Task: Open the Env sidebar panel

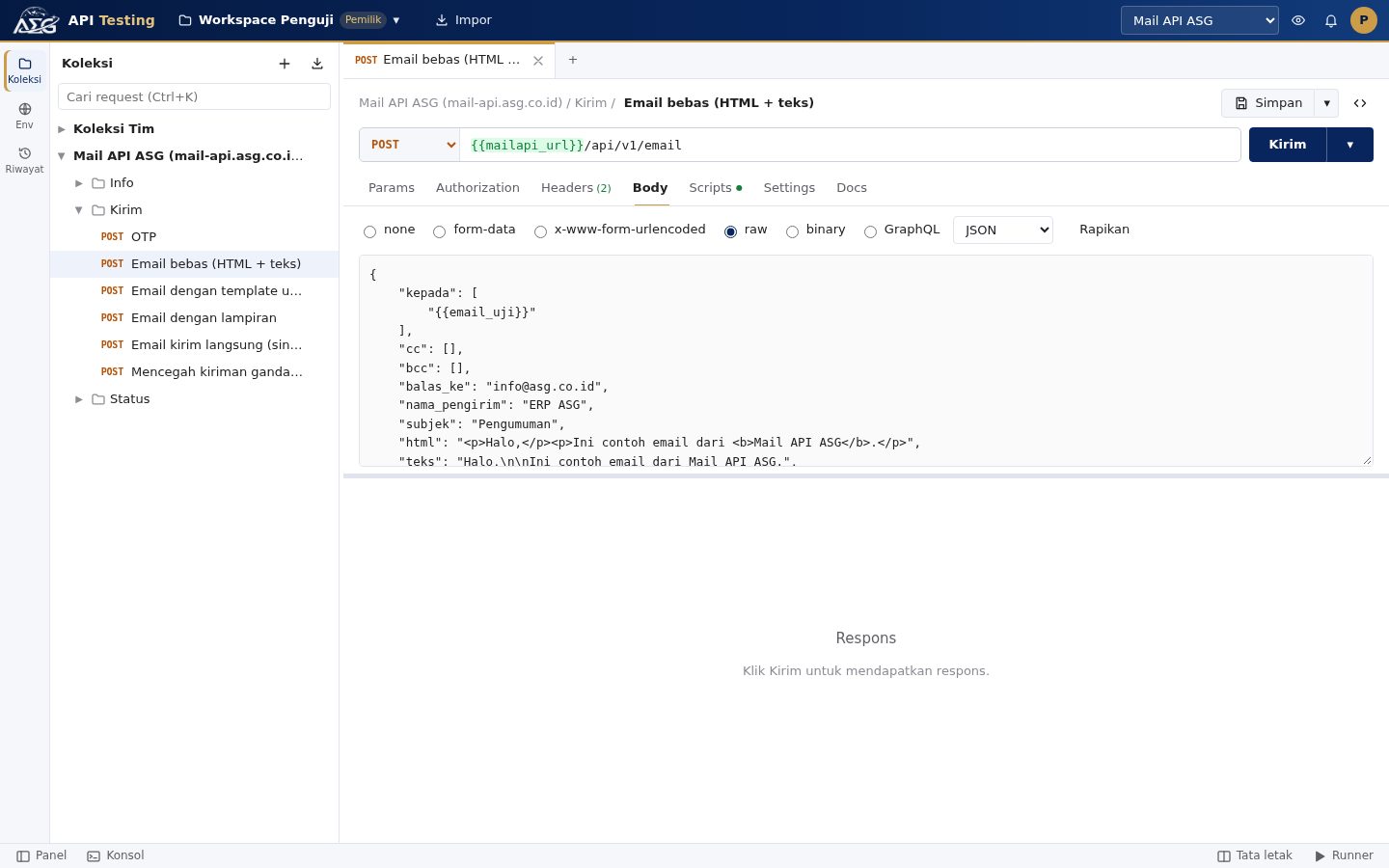Action: coord(24,116)
